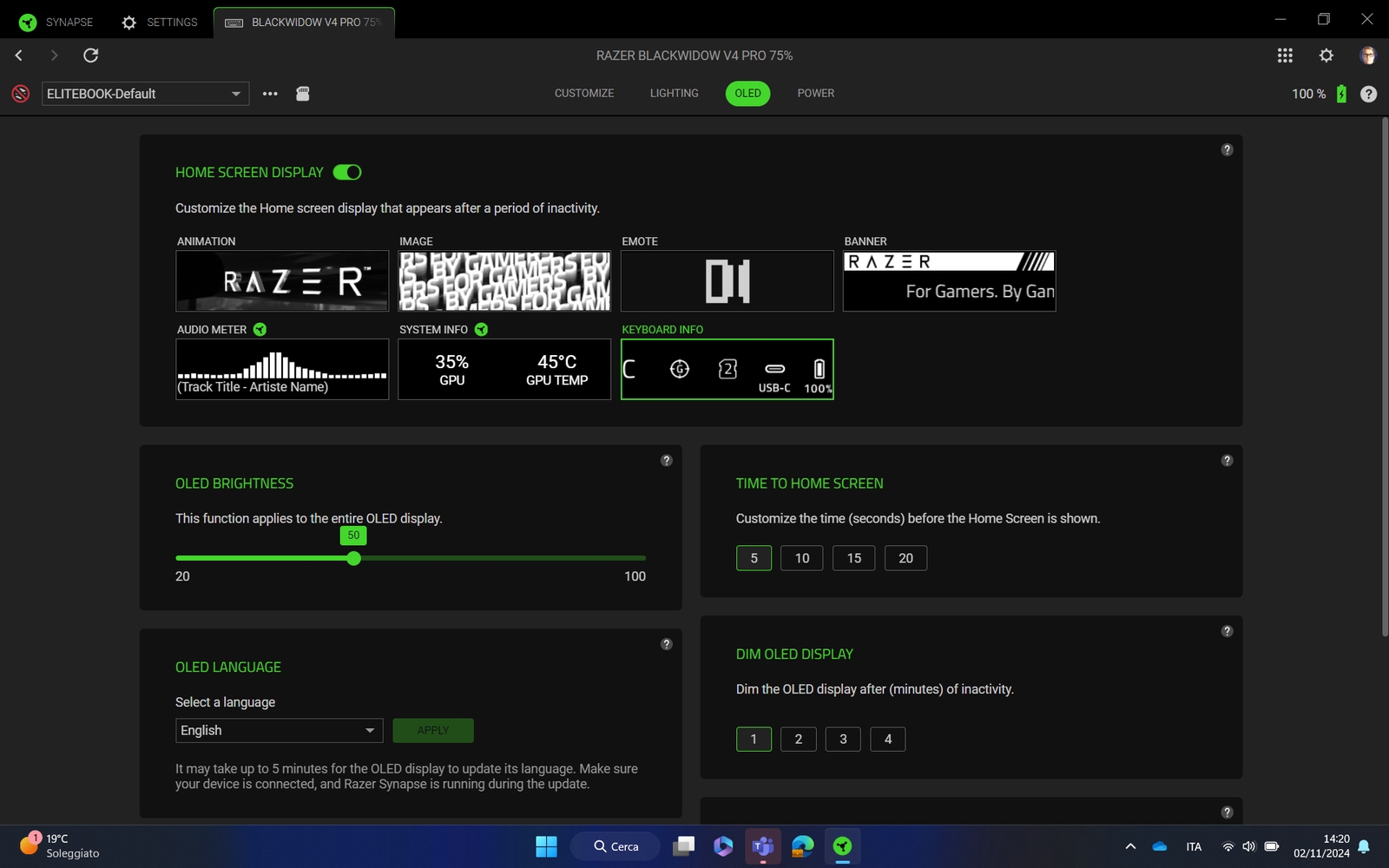The image size is (1389, 868).
Task: Open the Synapse top tab
Action: 57,23
